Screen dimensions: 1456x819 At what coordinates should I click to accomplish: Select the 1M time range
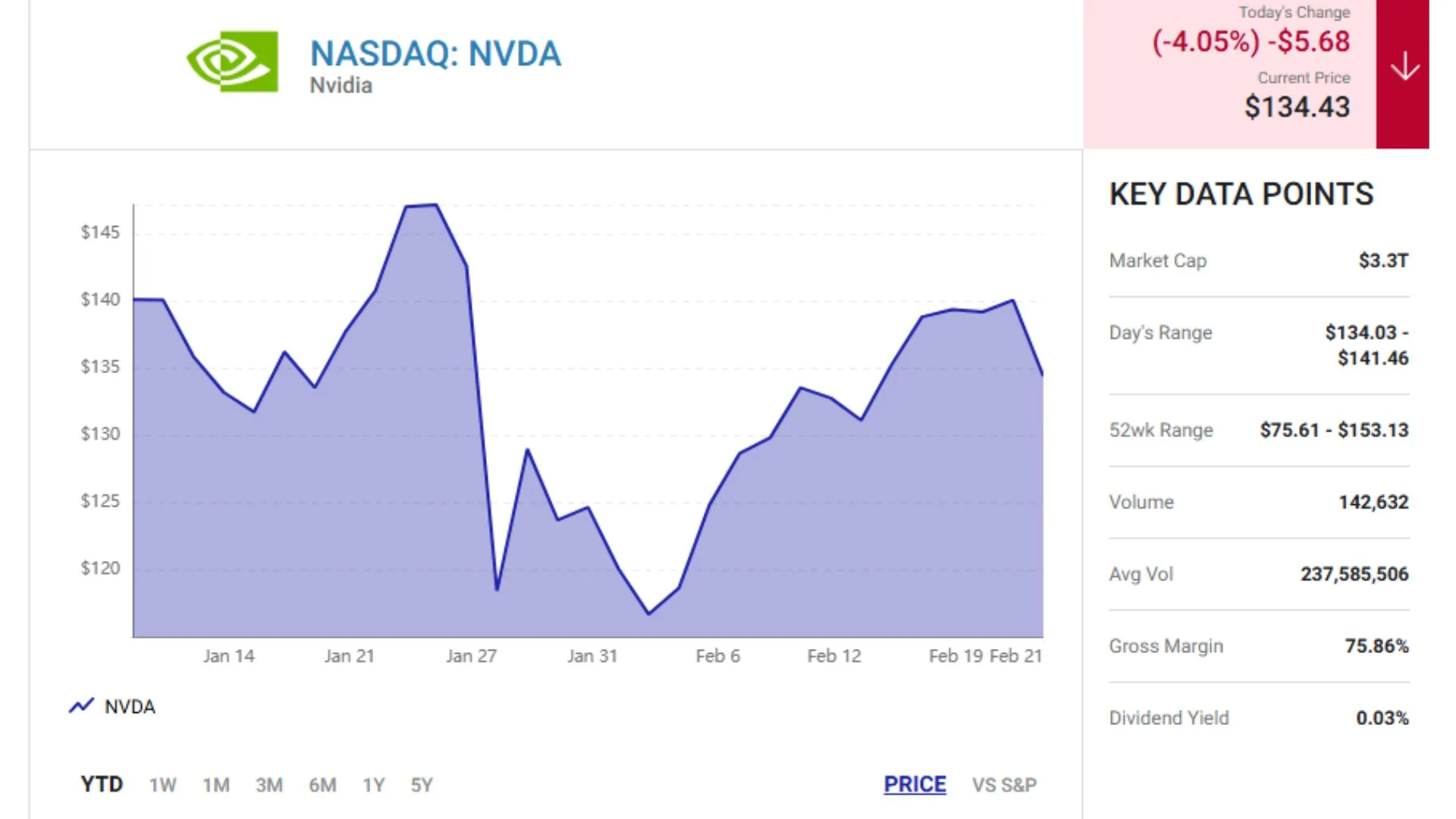pyautogui.click(x=216, y=785)
